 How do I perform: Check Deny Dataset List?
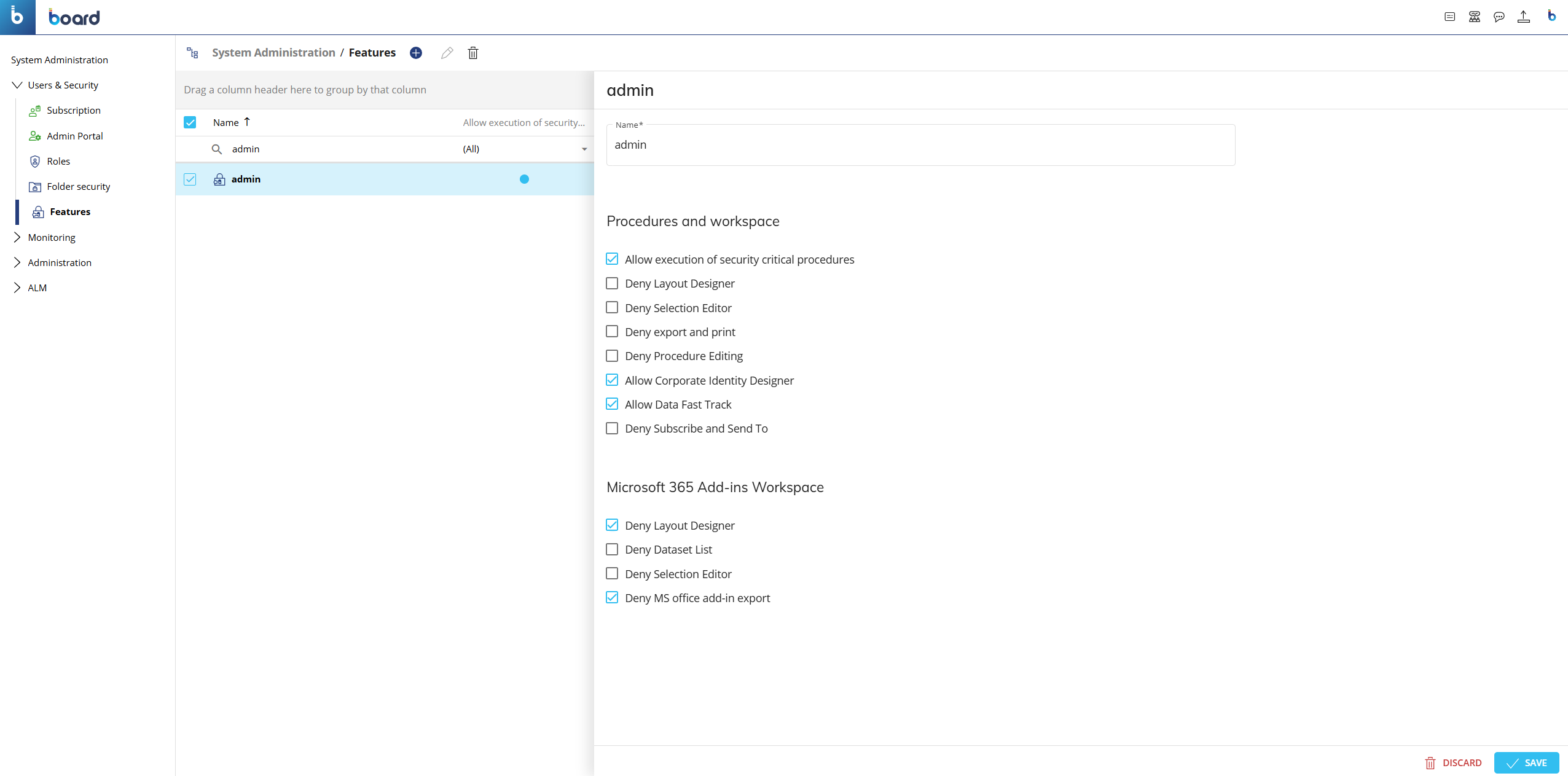tap(612, 549)
